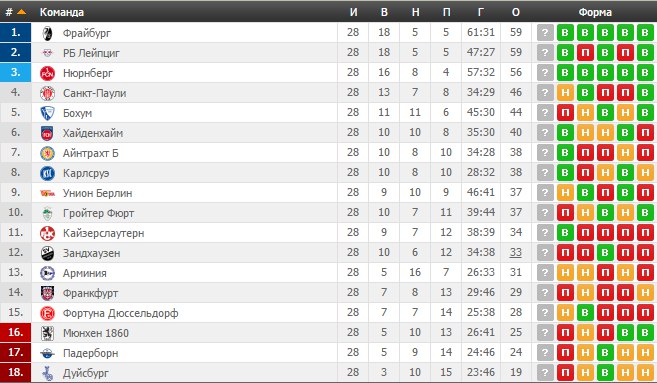The image size is (657, 383).
Task: Open the Санкт-Паули team link
Action: click(95, 93)
